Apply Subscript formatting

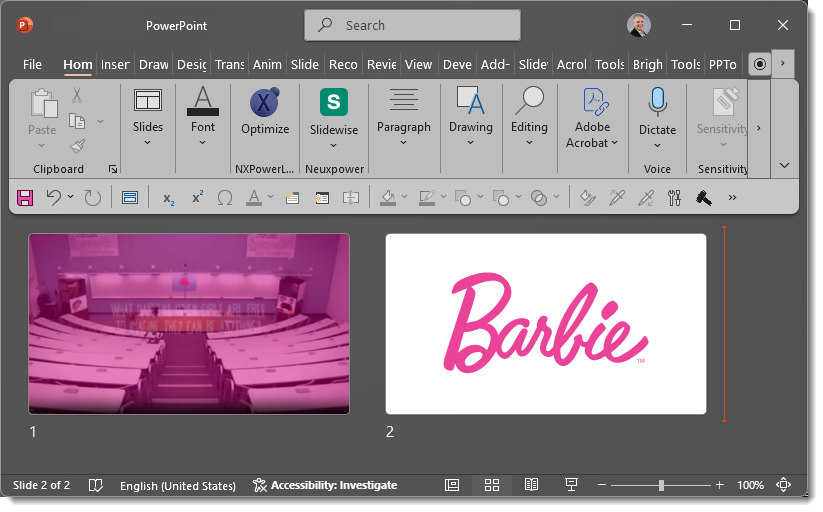[x=168, y=198]
